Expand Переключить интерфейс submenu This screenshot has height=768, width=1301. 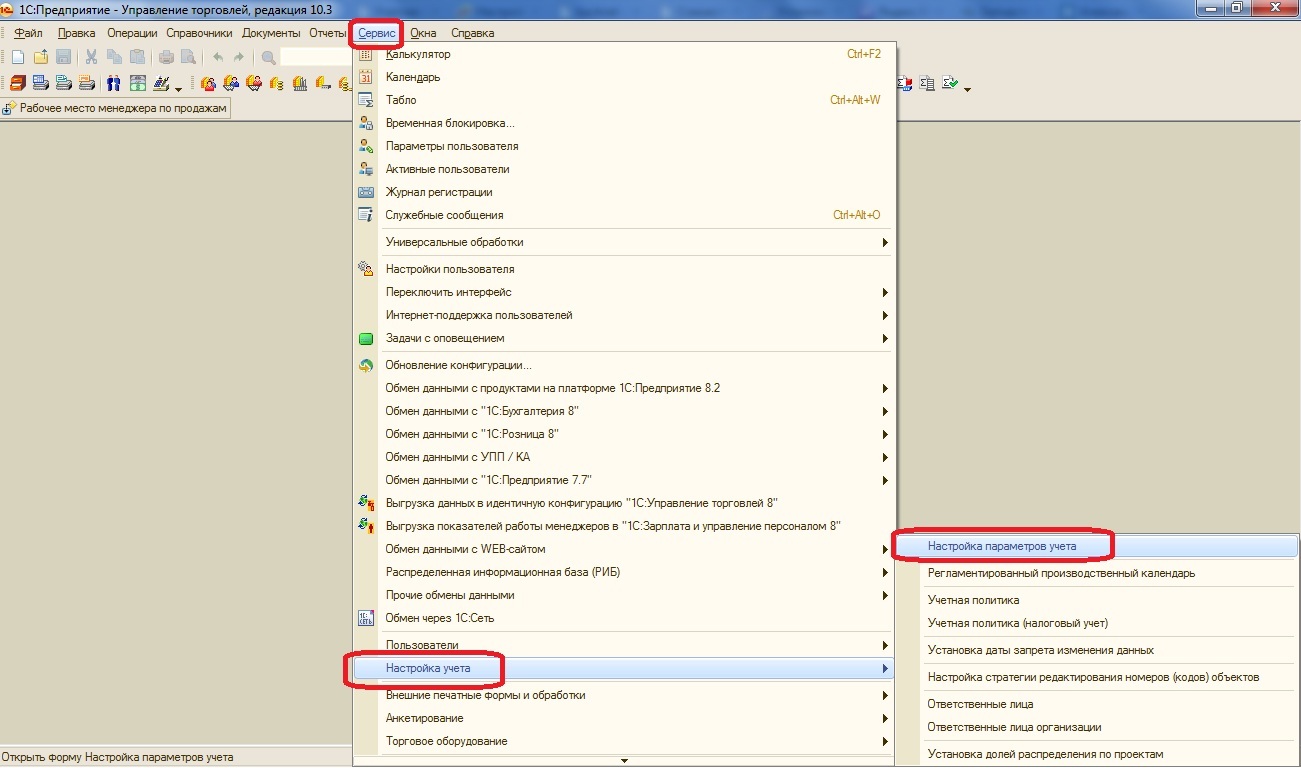click(625, 292)
